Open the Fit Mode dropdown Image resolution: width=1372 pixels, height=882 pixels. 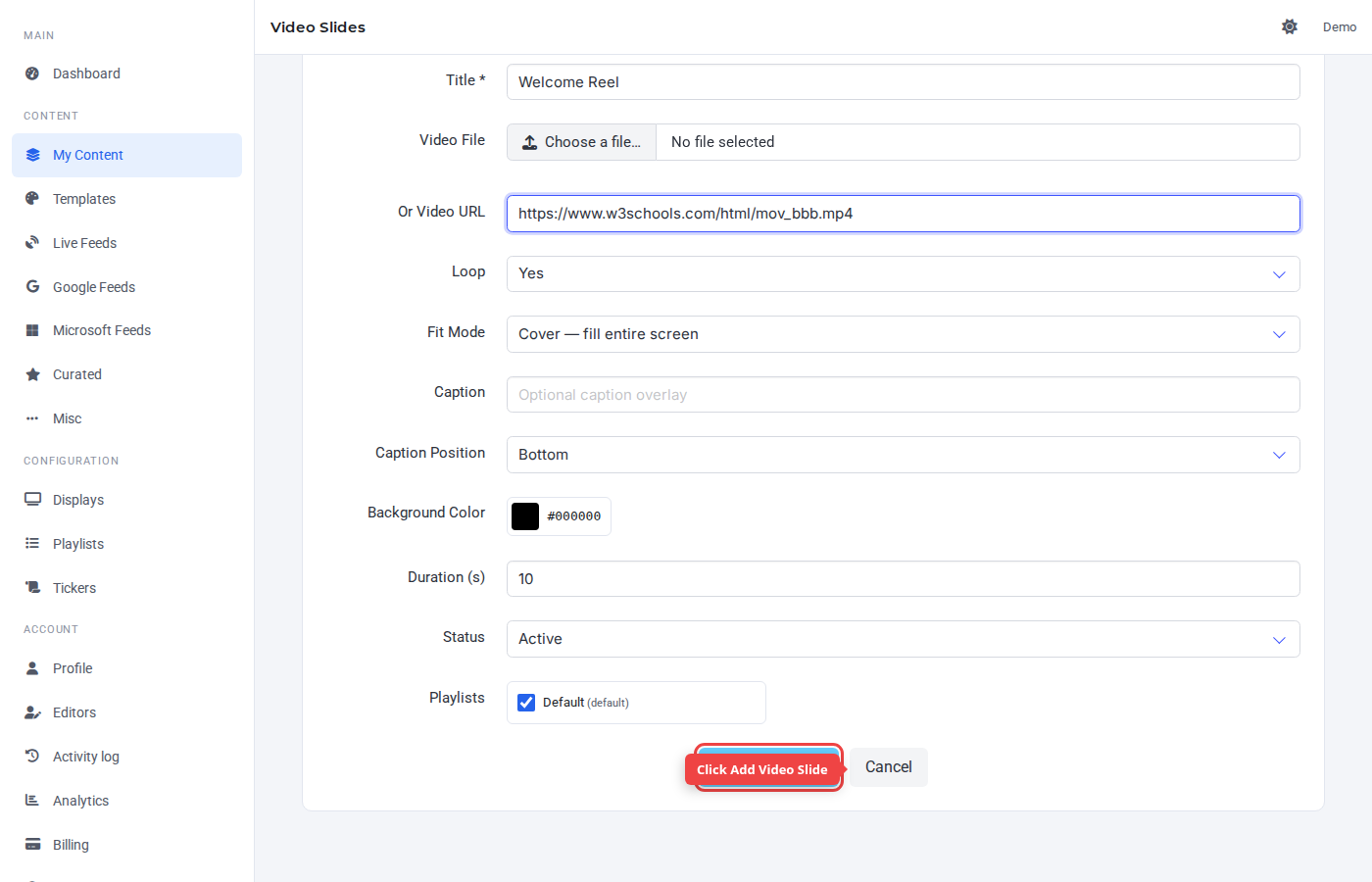903,334
